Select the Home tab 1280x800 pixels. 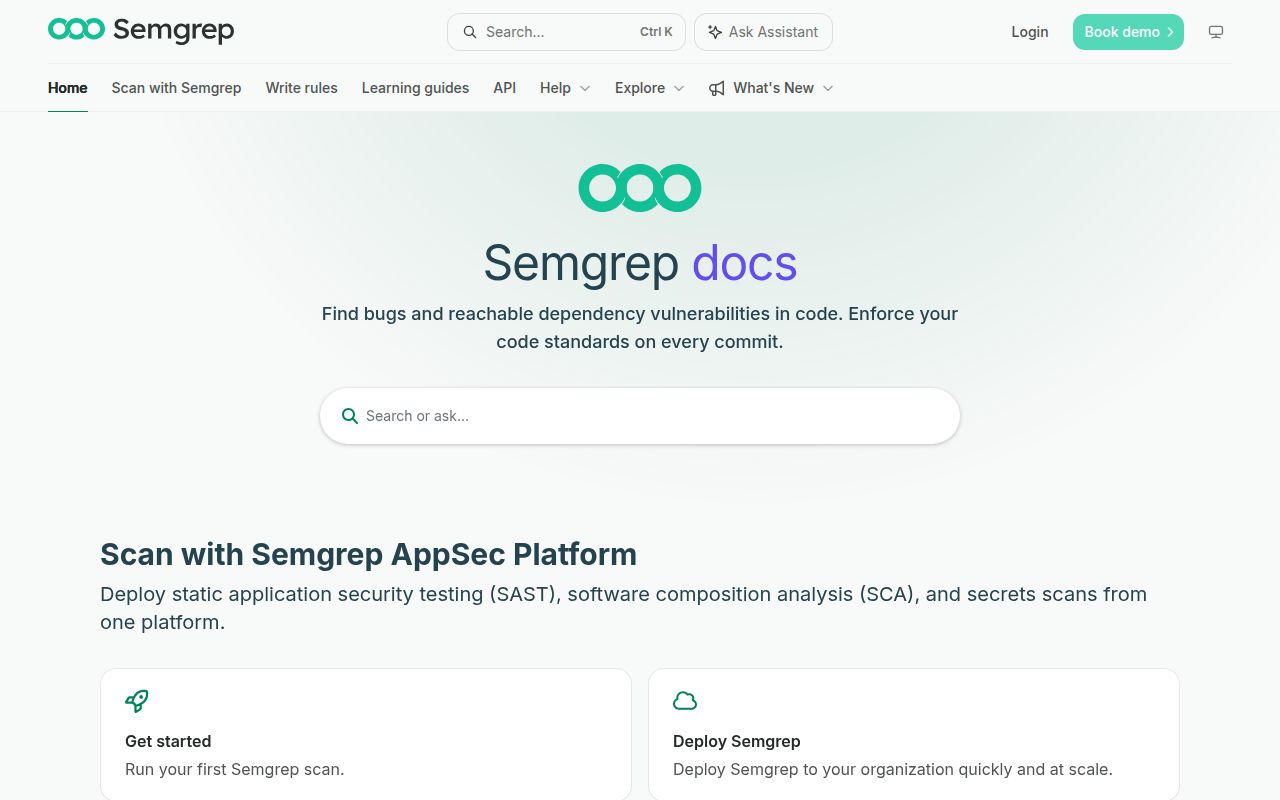[68, 88]
